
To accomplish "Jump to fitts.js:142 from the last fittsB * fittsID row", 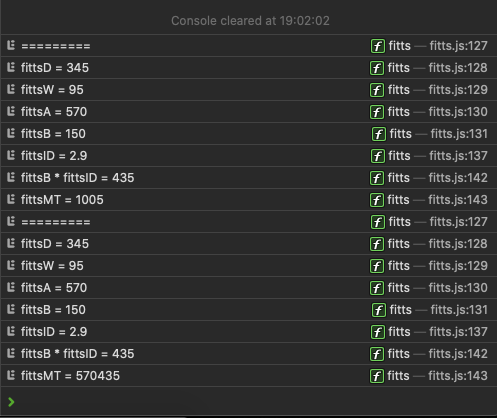I will (458, 354).
